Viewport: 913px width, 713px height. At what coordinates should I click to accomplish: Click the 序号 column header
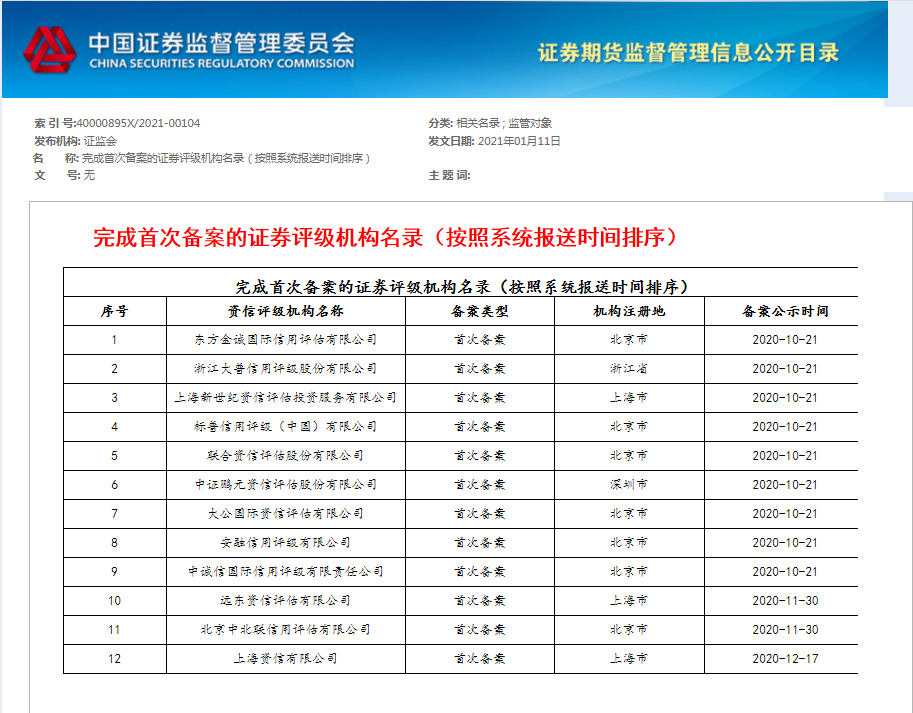pyautogui.click(x=115, y=311)
